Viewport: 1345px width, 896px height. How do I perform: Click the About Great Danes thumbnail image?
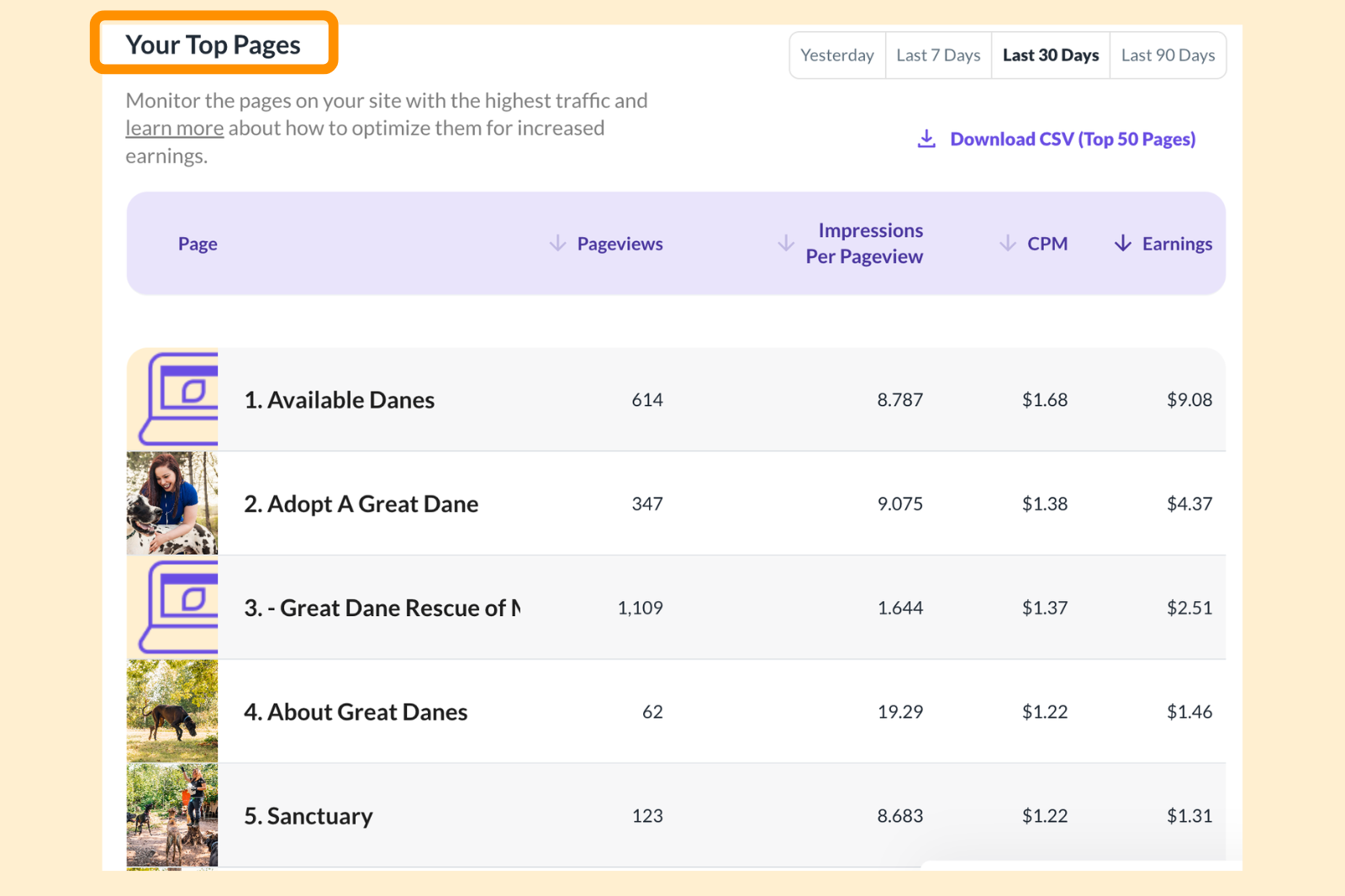[x=172, y=711]
